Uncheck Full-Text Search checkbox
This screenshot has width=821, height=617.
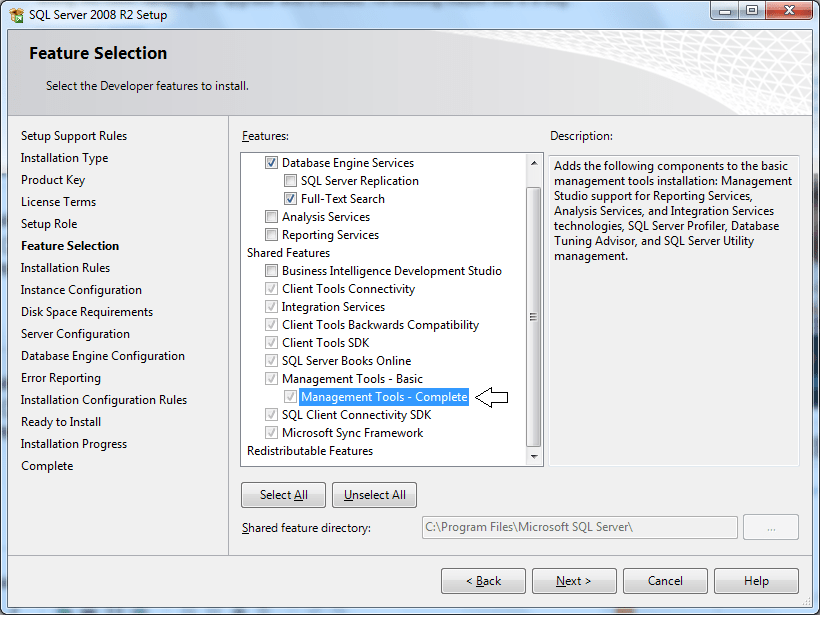pyautogui.click(x=290, y=199)
